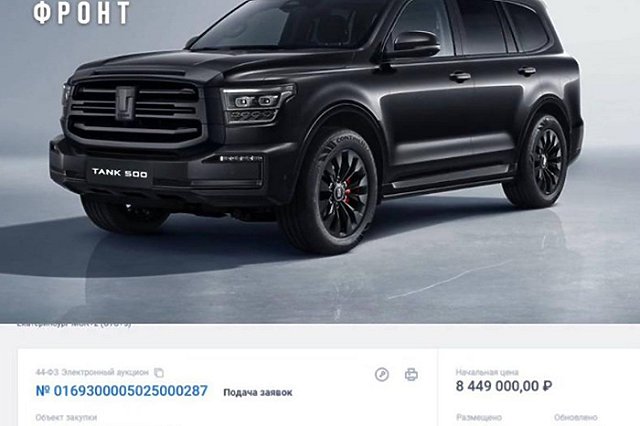
Task: Click the SUV's side mirror
Action: point(415,44)
